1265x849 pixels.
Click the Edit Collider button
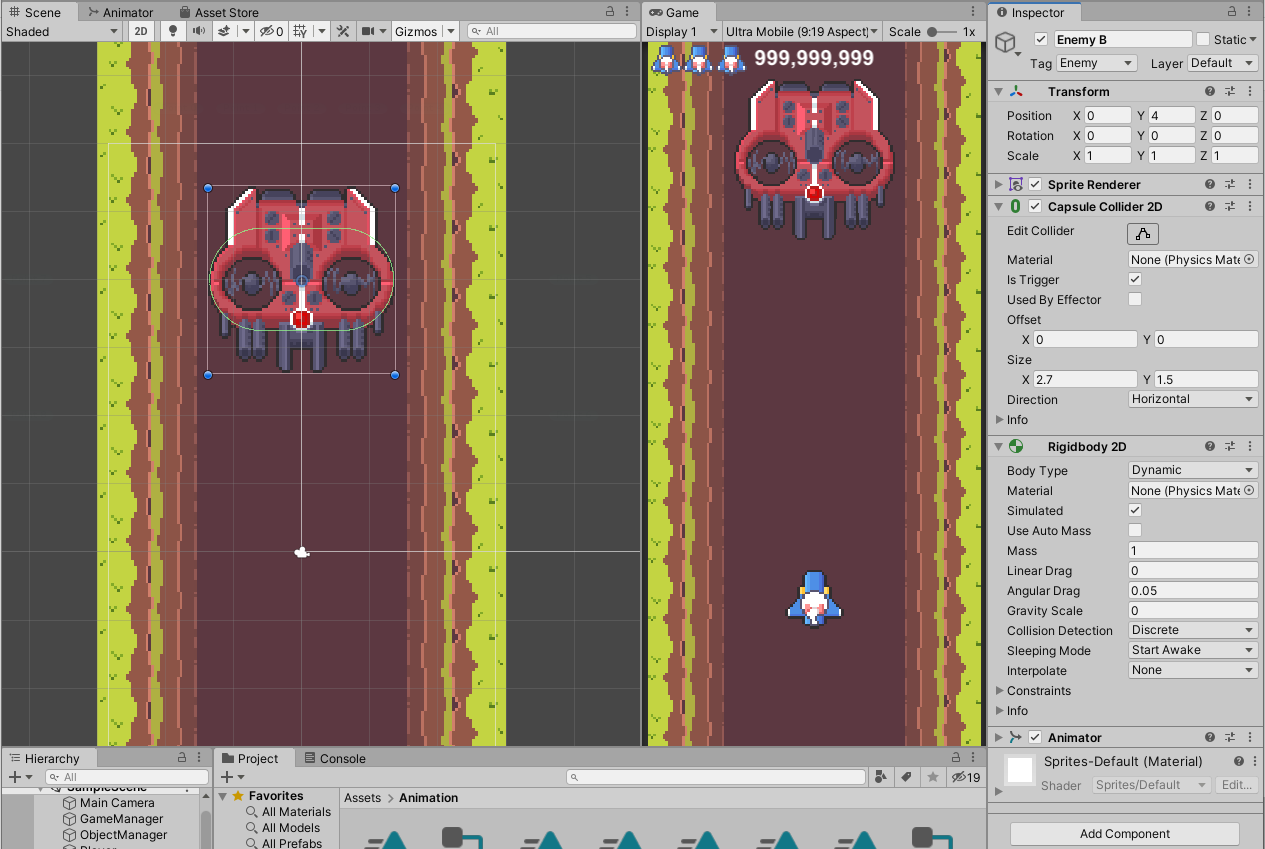[1143, 233]
